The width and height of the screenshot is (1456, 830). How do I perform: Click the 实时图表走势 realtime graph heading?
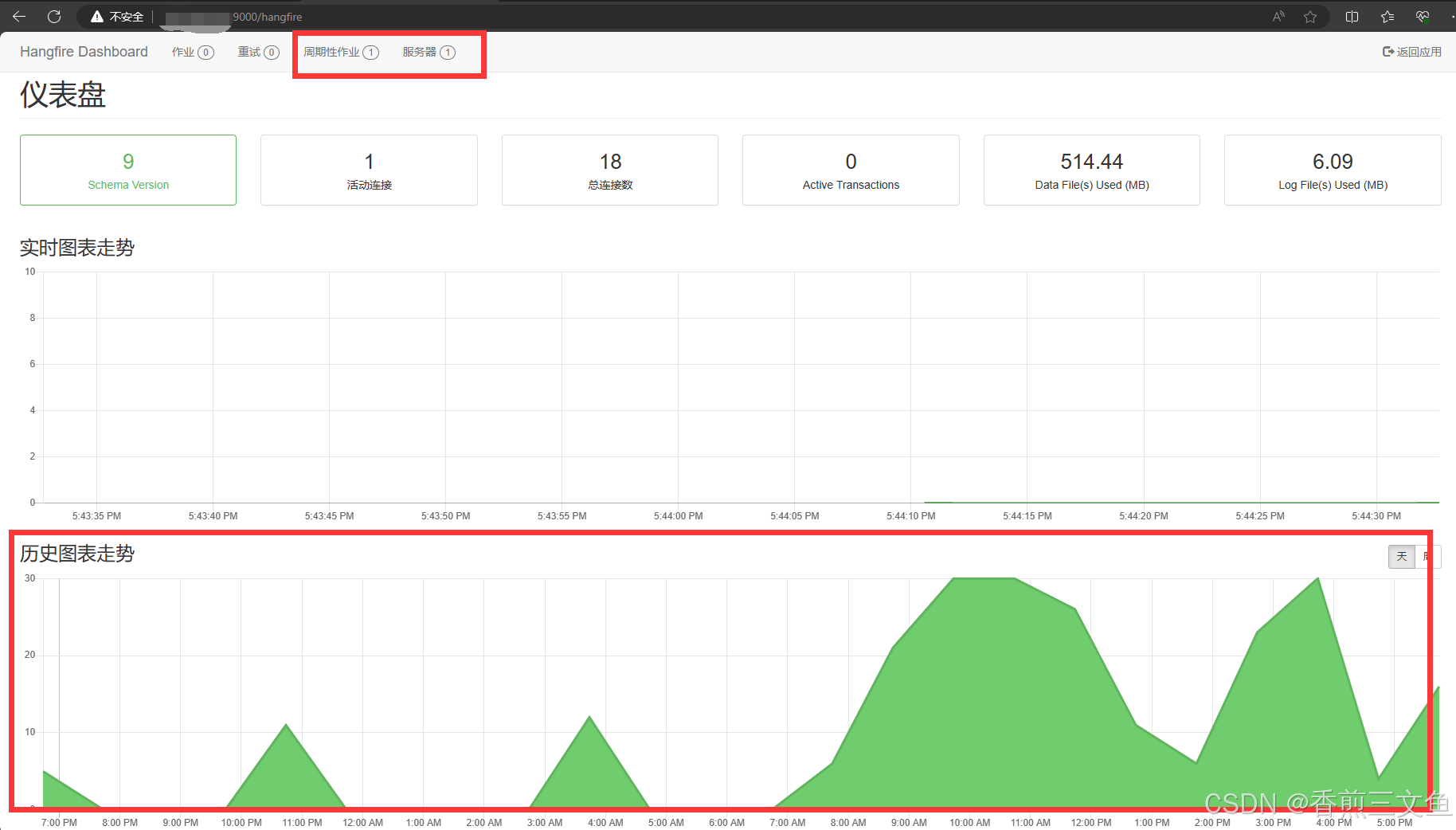(77, 248)
